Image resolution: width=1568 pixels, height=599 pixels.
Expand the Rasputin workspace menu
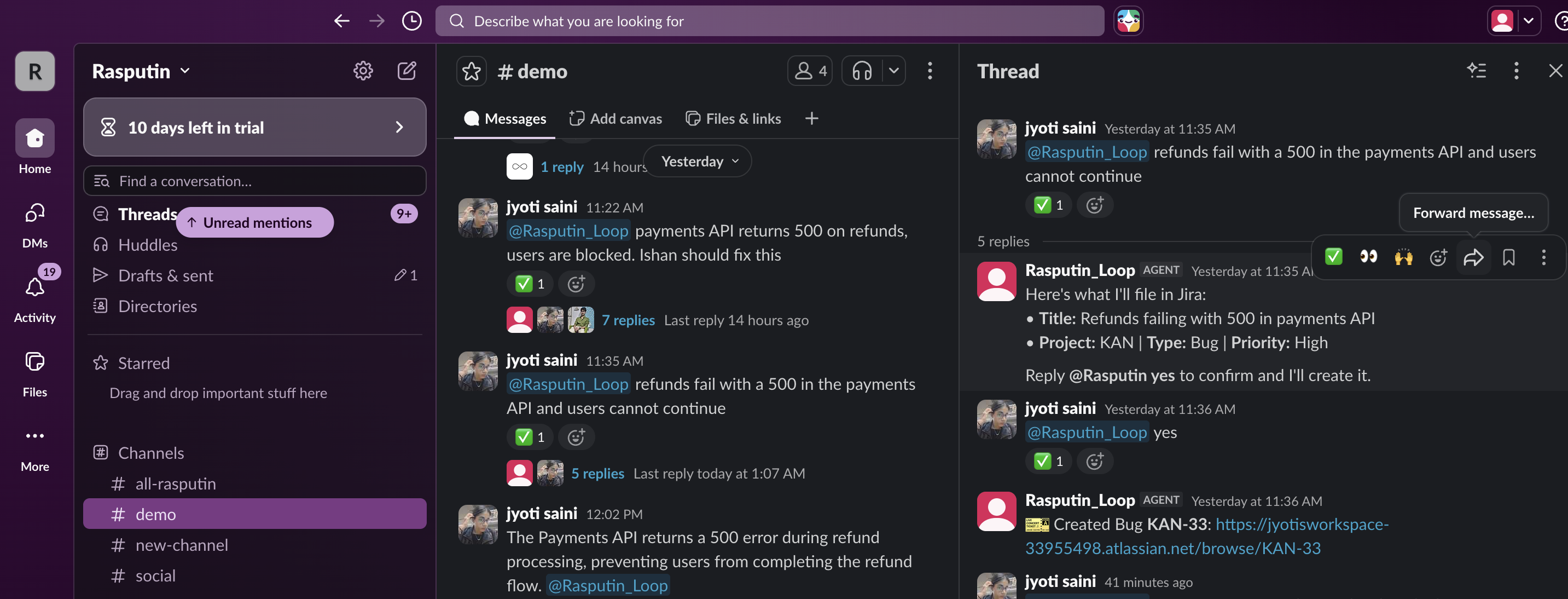[x=141, y=71]
